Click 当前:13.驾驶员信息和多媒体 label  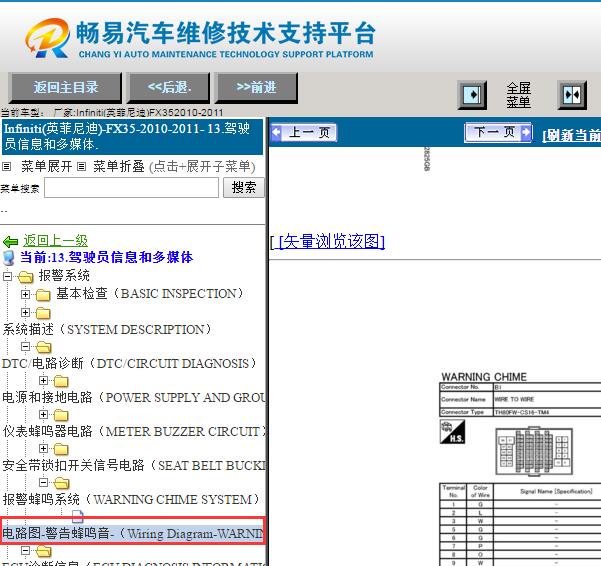[x=107, y=257]
